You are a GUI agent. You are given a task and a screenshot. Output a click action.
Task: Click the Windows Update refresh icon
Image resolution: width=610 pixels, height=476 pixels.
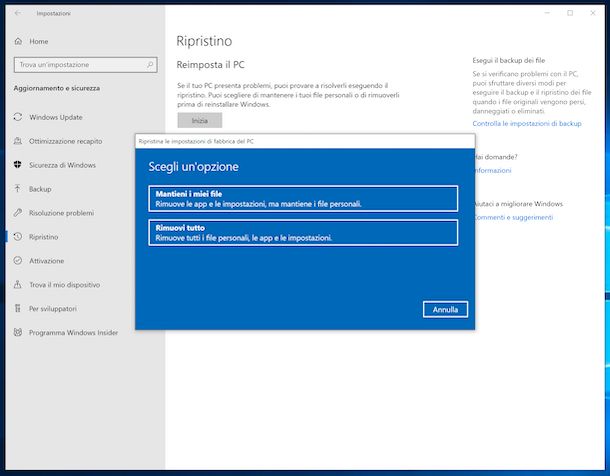tap(18, 117)
